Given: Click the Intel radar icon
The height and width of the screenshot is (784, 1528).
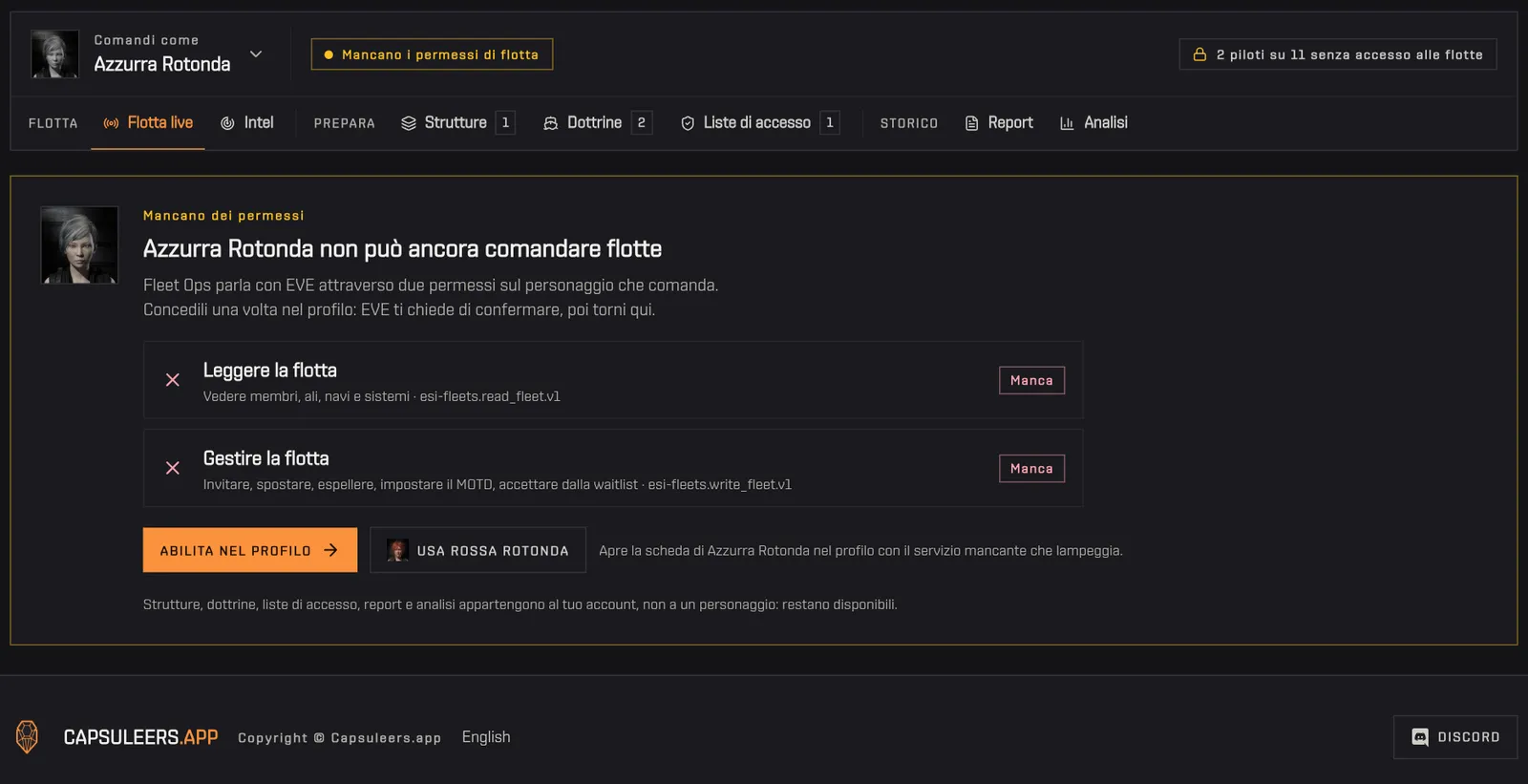Looking at the screenshot, I should pos(227,123).
